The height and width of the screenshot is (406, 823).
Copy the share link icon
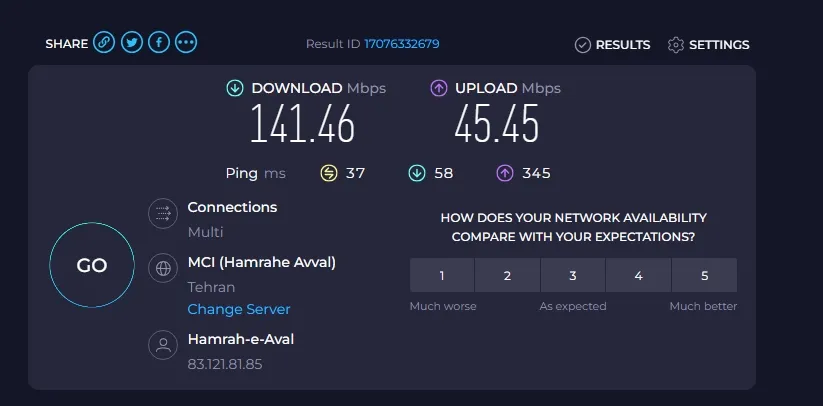coord(104,42)
